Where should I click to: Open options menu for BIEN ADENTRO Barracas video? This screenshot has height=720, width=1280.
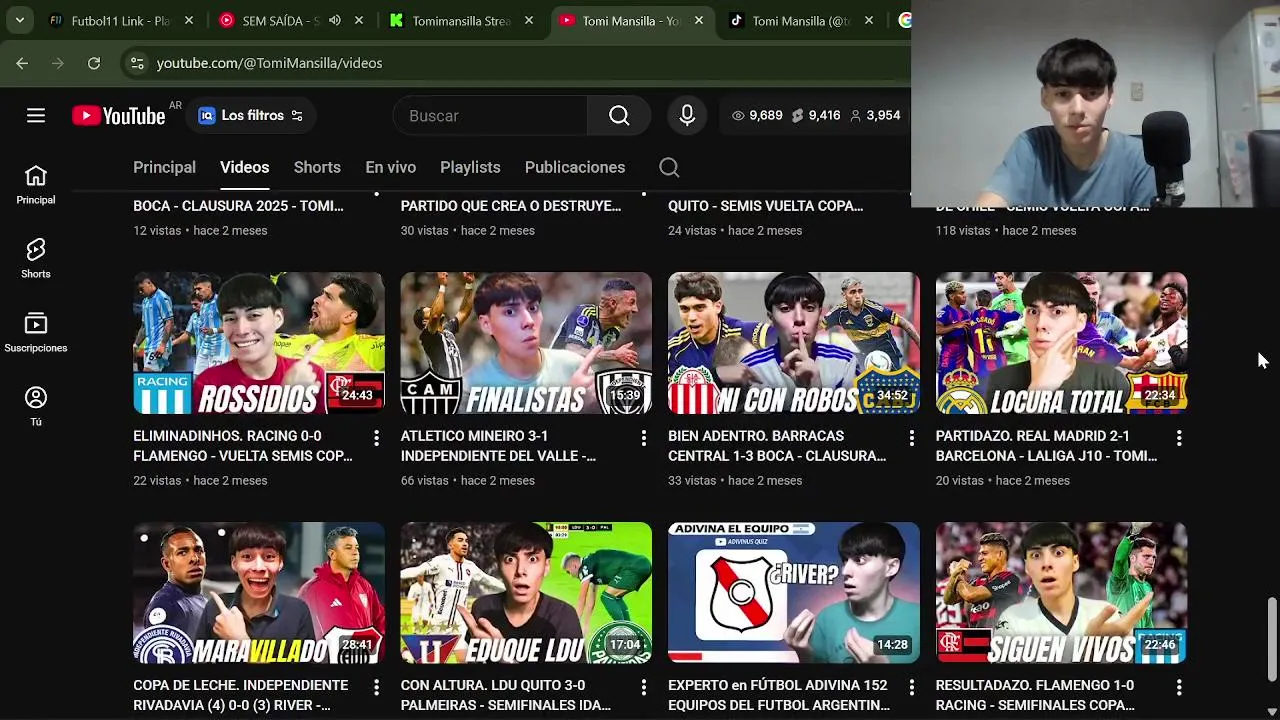[x=911, y=438]
